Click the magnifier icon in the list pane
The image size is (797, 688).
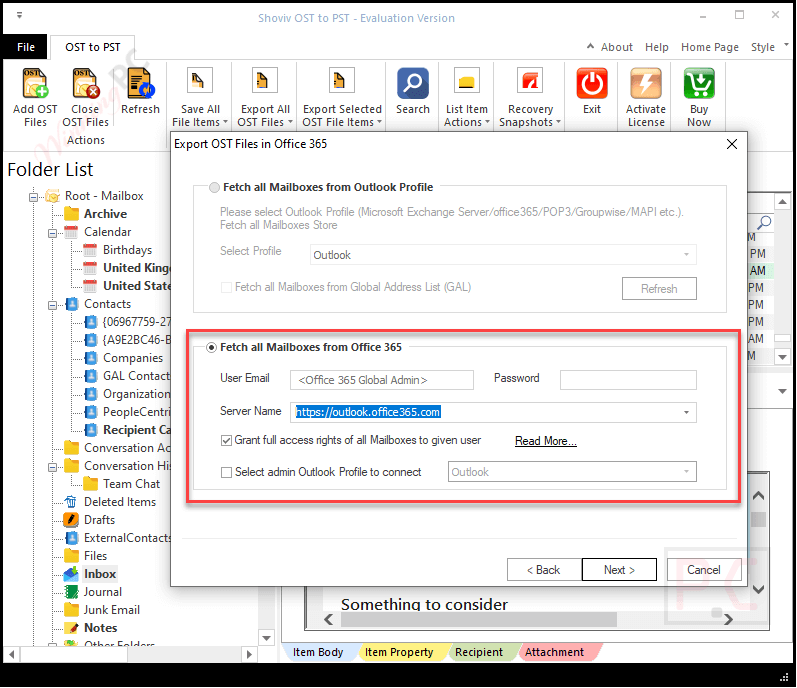(x=764, y=222)
